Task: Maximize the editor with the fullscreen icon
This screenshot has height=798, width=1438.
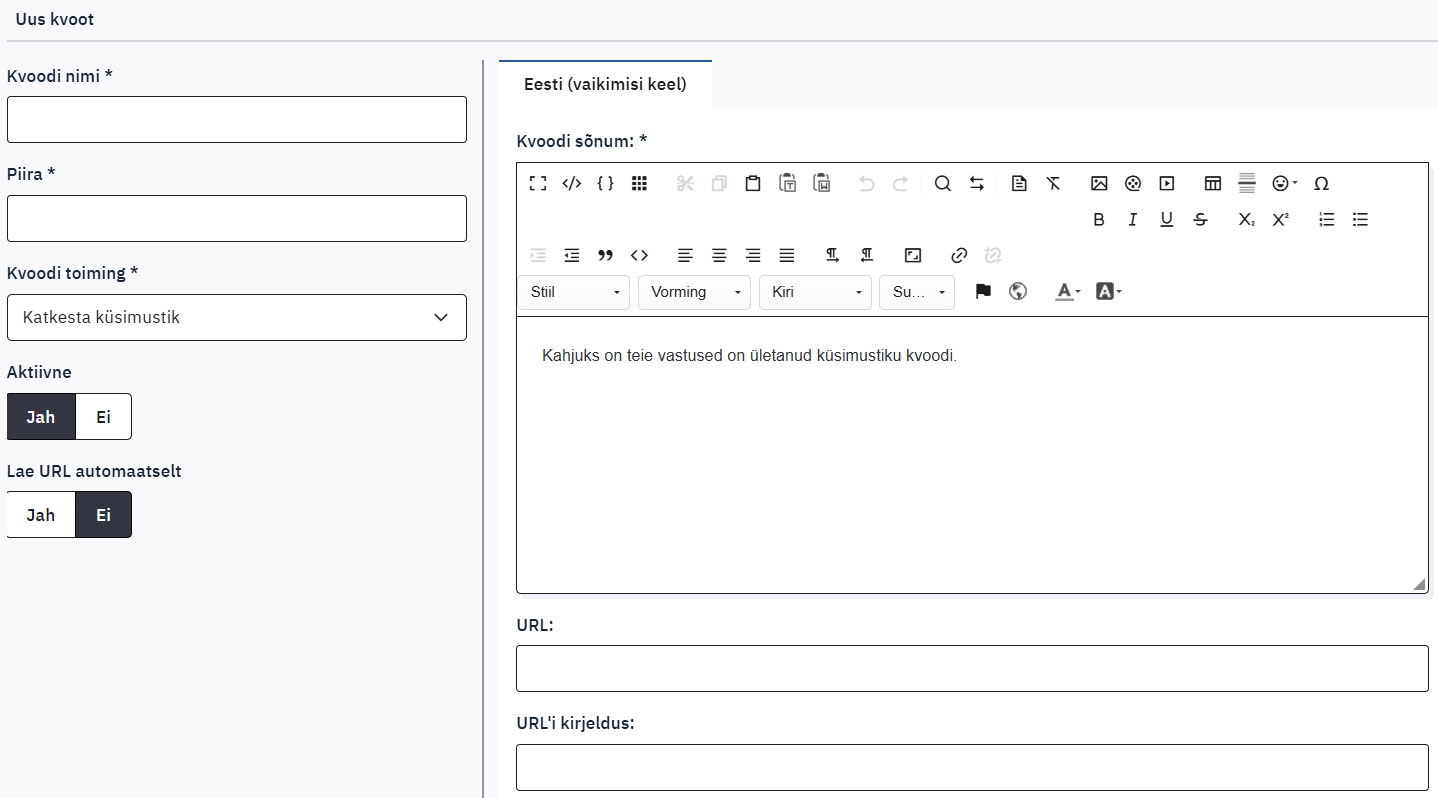Action: 538,183
